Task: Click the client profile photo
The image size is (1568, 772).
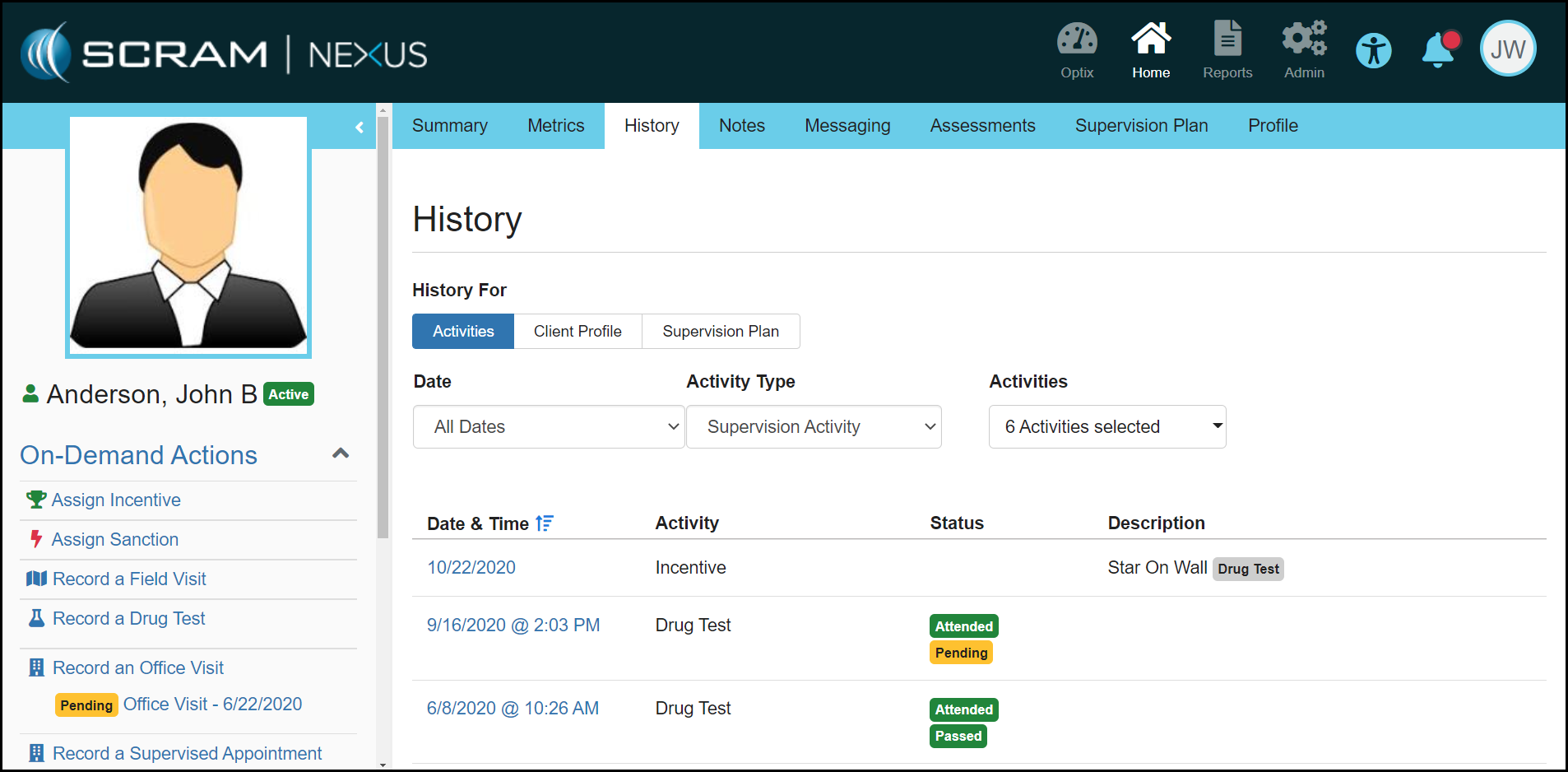Action: click(x=188, y=236)
